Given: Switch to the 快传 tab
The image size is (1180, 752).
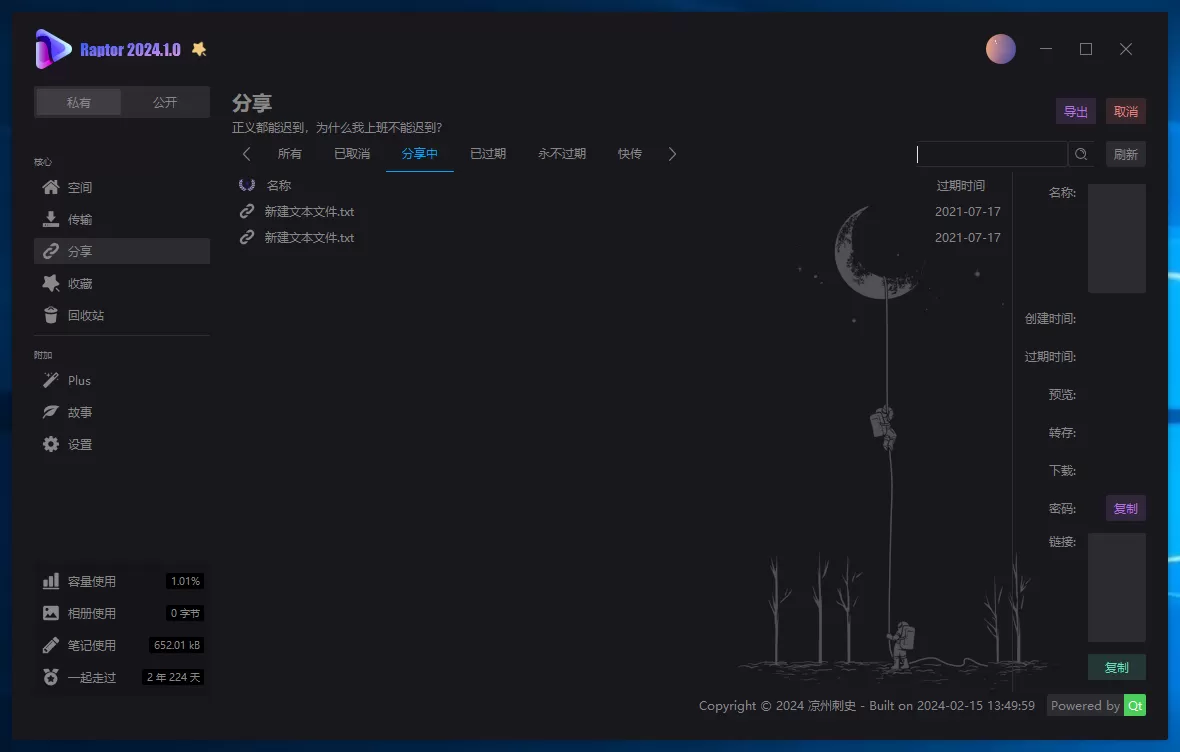Looking at the screenshot, I should [x=629, y=153].
